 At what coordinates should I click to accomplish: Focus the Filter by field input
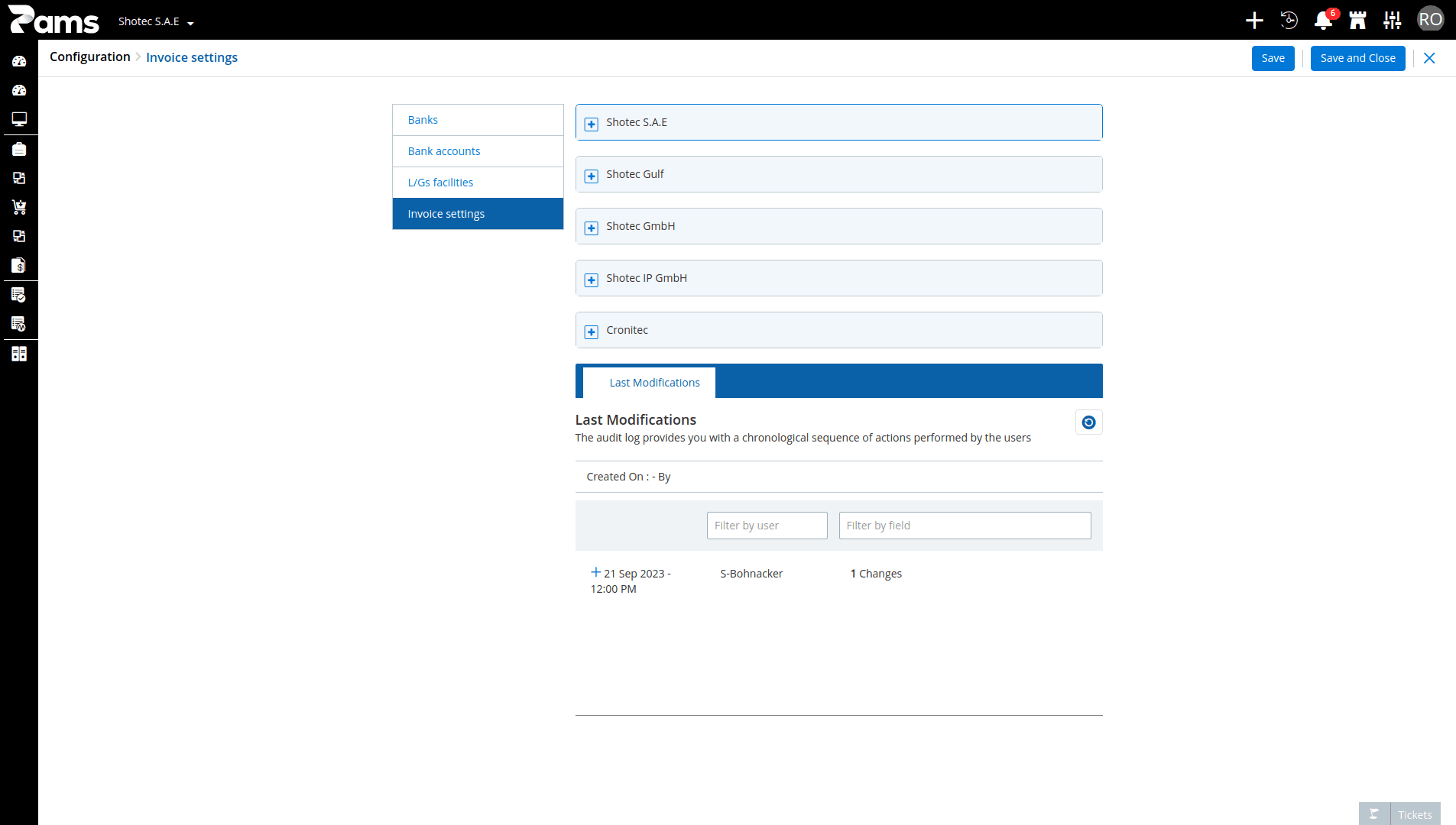click(965, 526)
